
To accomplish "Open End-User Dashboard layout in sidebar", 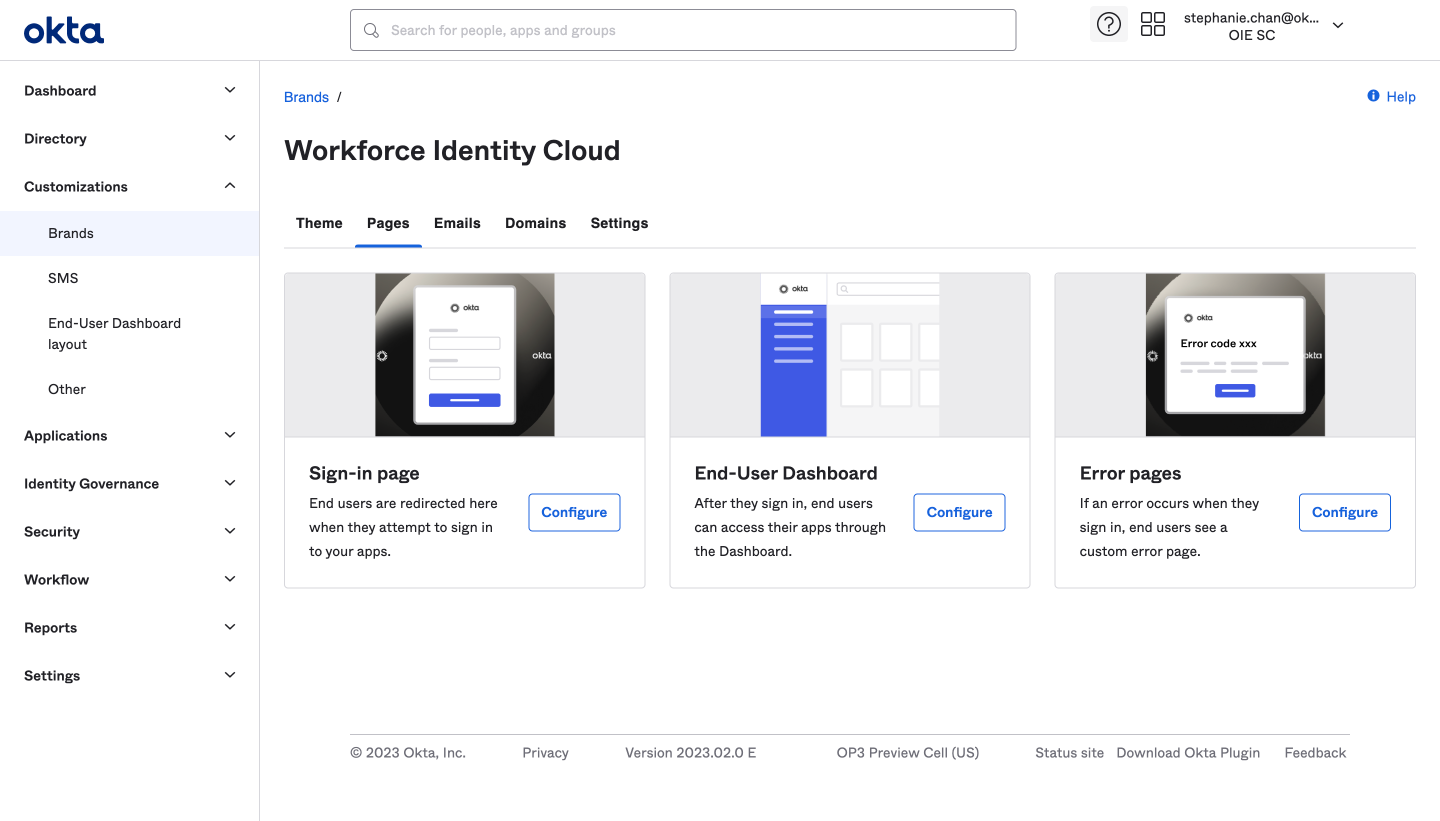I will coord(130,333).
